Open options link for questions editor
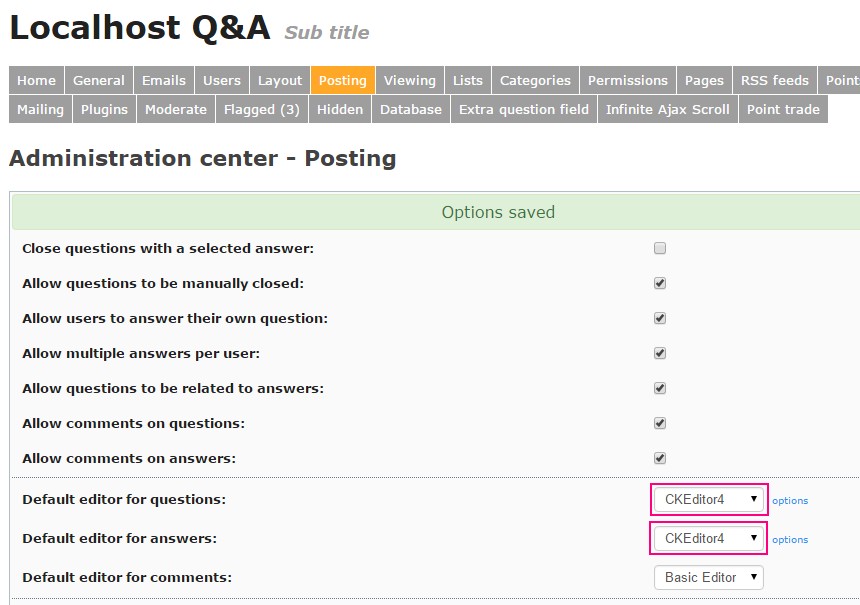Screen dimensions: 860x605 790,501
